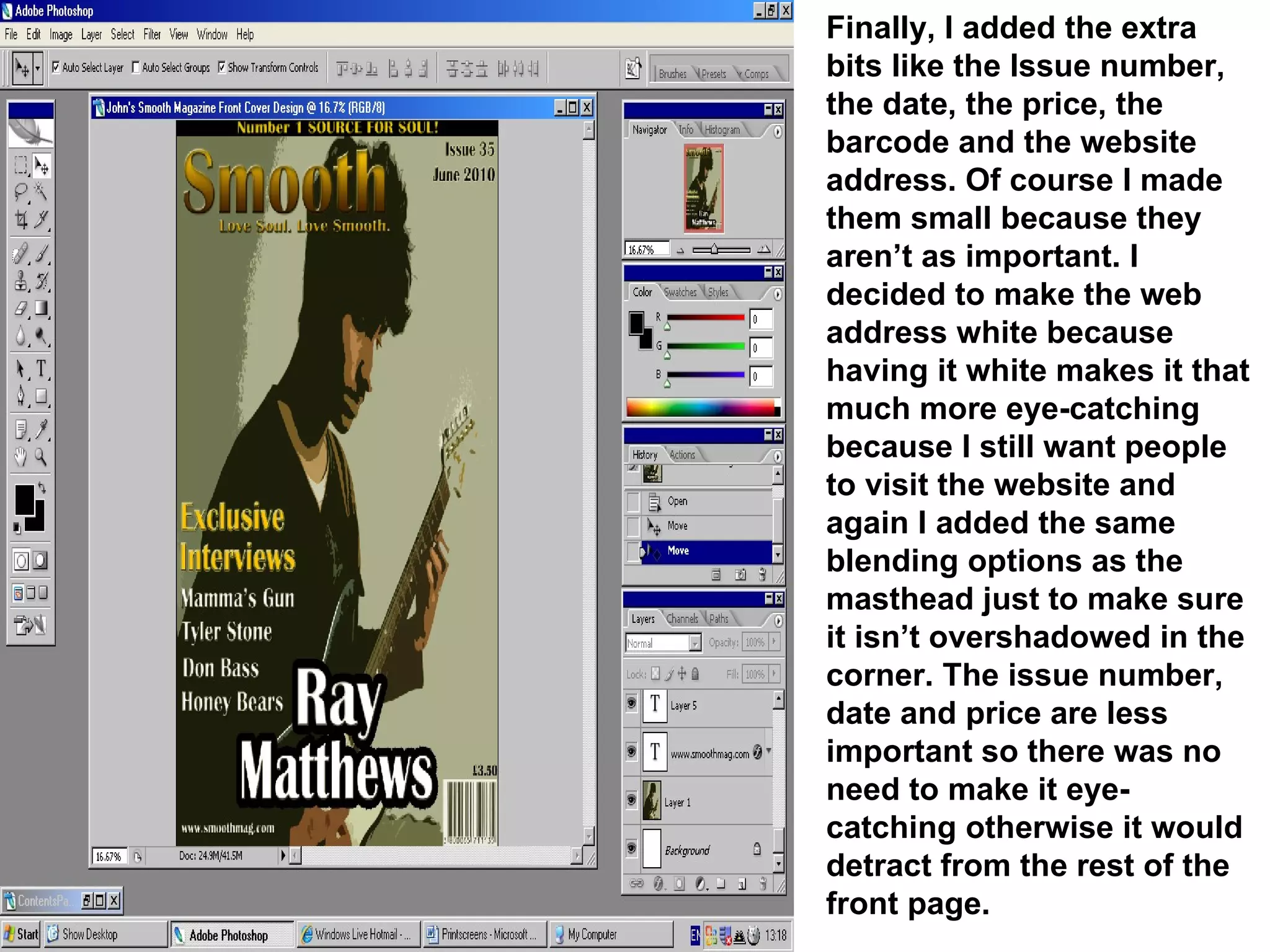Open Layers panel flyout menu arrow
The height and width of the screenshot is (952, 1270).
pos(778,620)
